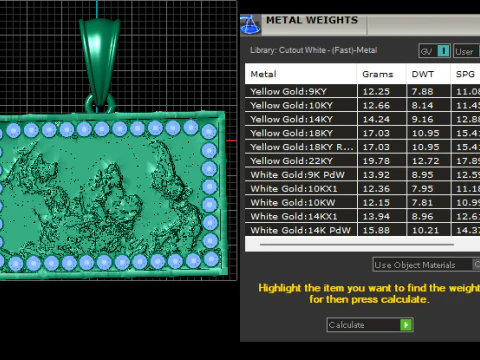Select the White Gold:10KX1 row

(x=362, y=189)
